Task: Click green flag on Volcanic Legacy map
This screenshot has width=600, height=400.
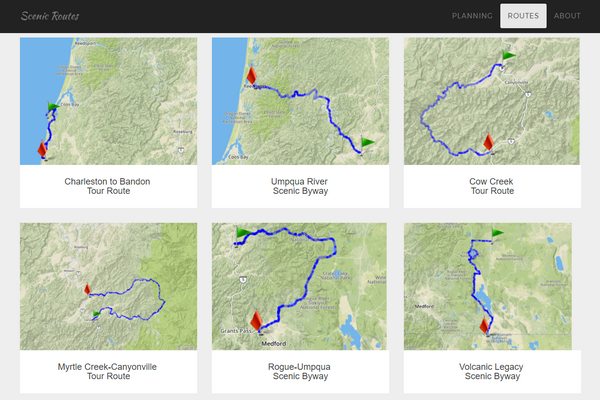Action: pyautogui.click(x=497, y=233)
